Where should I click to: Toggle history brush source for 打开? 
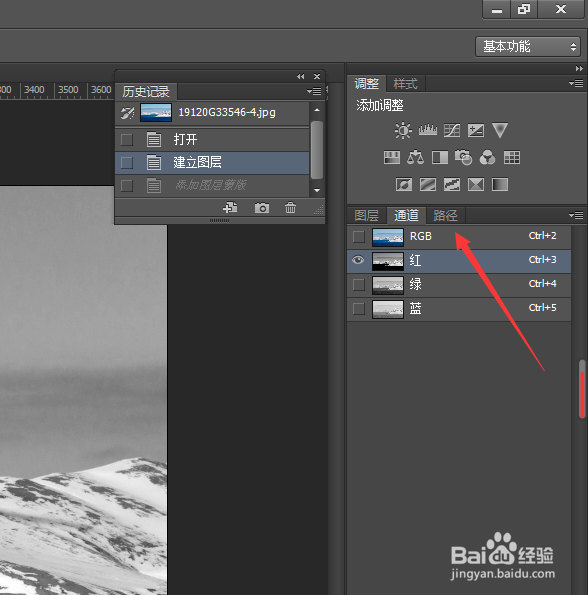click(x=127, y=140)
